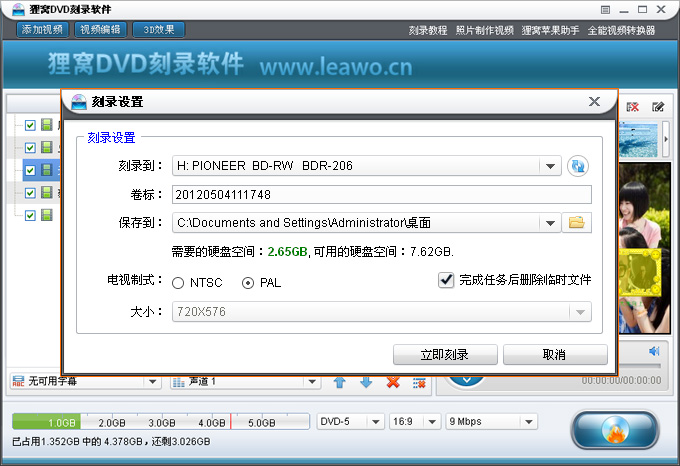The image size is (680, 466).
Task: Open the 无可用字幕 subtitle dropdown
Action: (x=152, y=382)
